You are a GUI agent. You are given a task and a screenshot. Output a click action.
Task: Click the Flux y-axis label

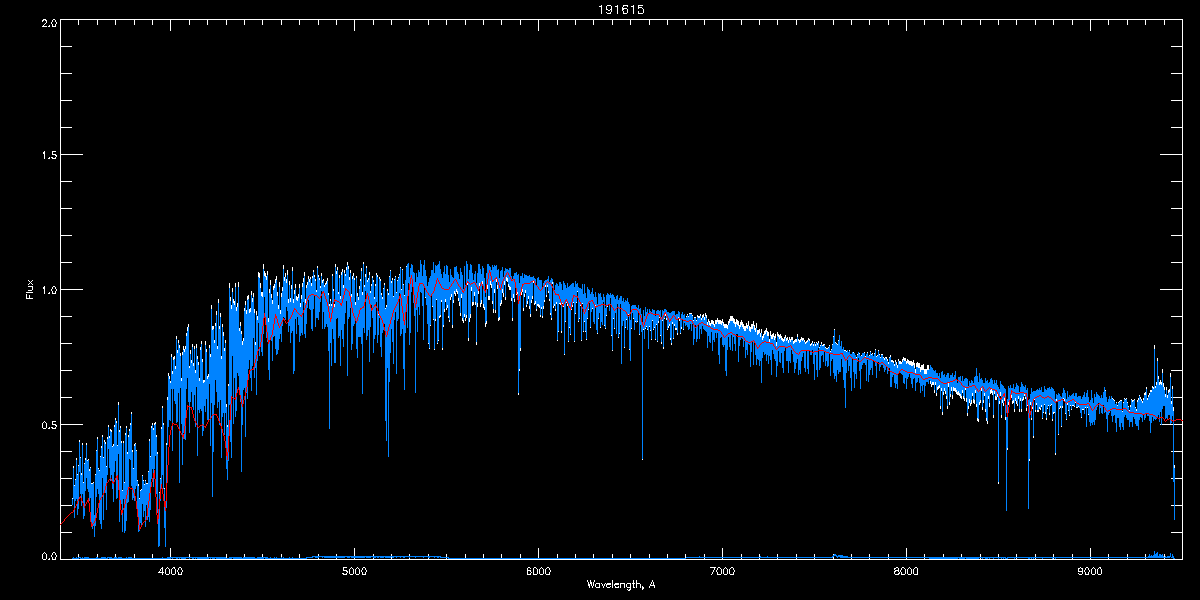pos(29,290)
